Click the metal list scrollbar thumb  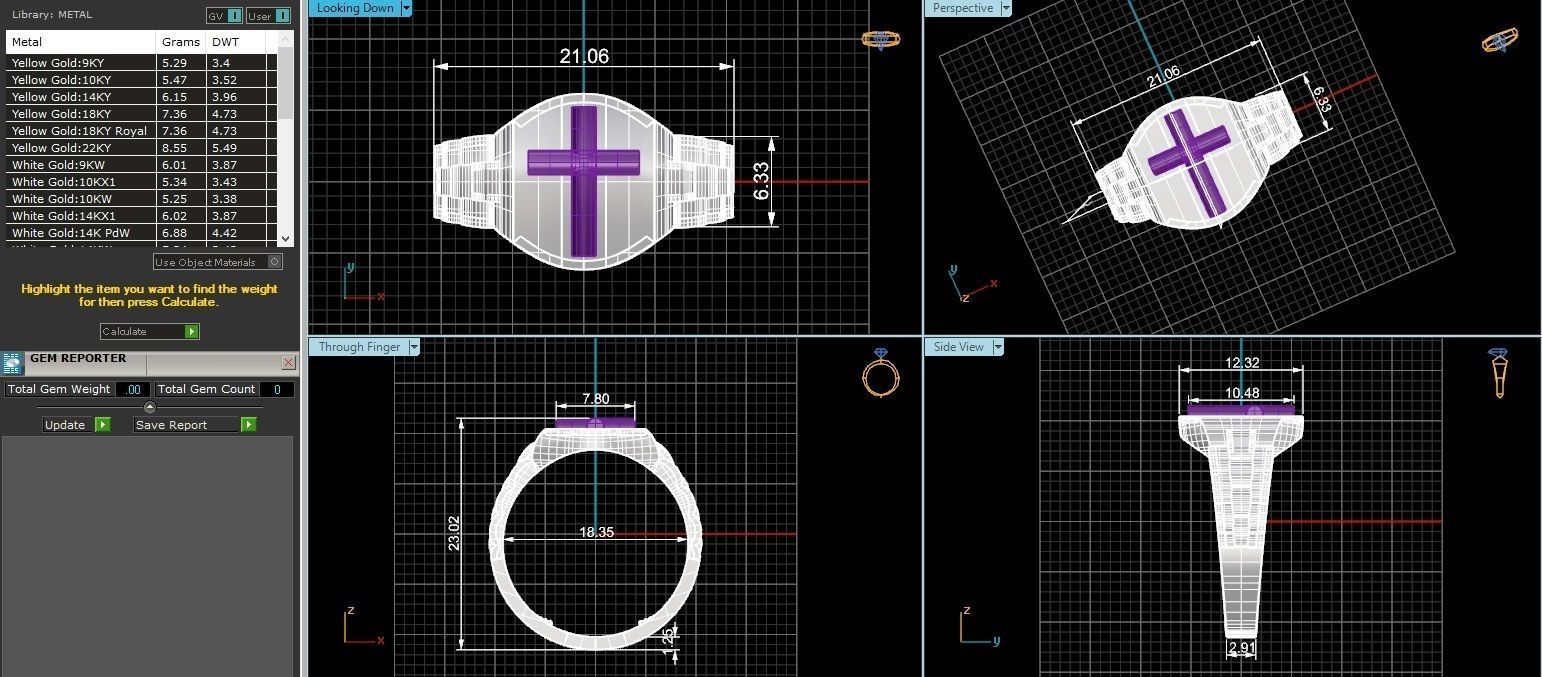(286, 83)
